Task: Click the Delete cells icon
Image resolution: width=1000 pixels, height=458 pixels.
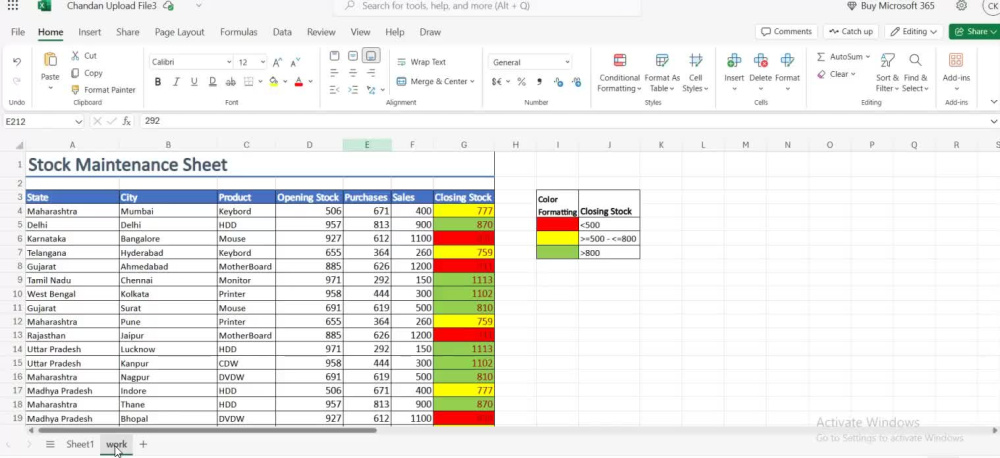Action: (x=760, y=61)
